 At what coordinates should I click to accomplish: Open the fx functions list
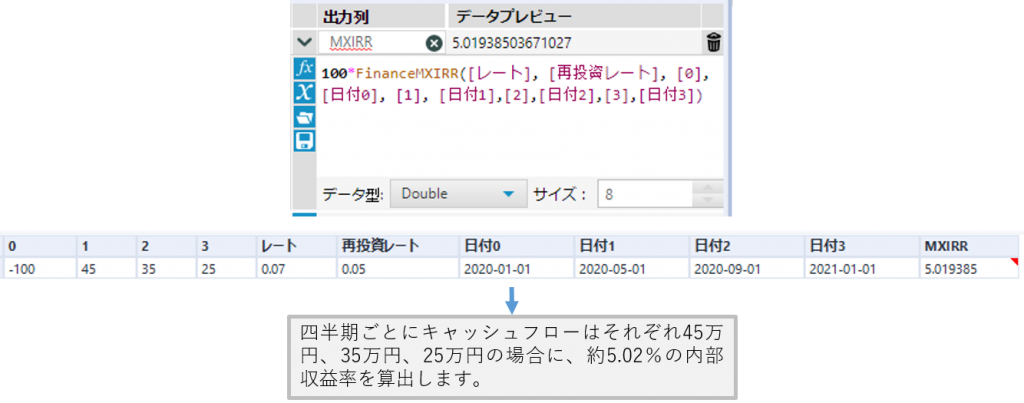pyautogui.click(x=304, y=68)
